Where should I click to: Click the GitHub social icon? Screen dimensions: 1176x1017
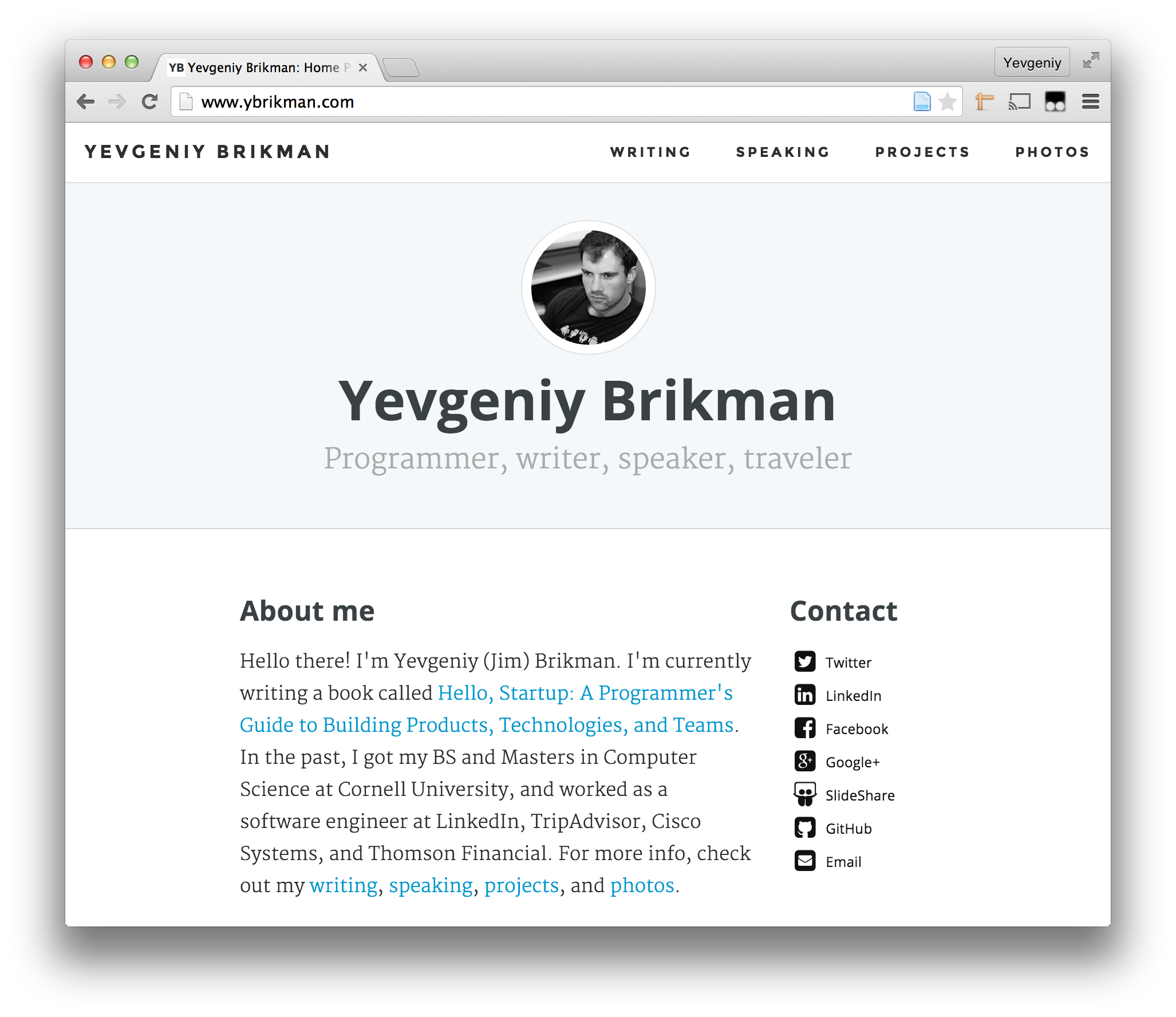[805, 828]
